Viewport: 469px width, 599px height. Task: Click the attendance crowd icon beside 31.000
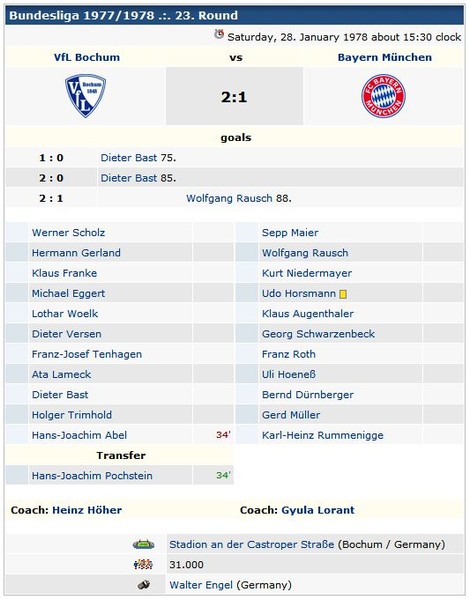pos(143,564)
